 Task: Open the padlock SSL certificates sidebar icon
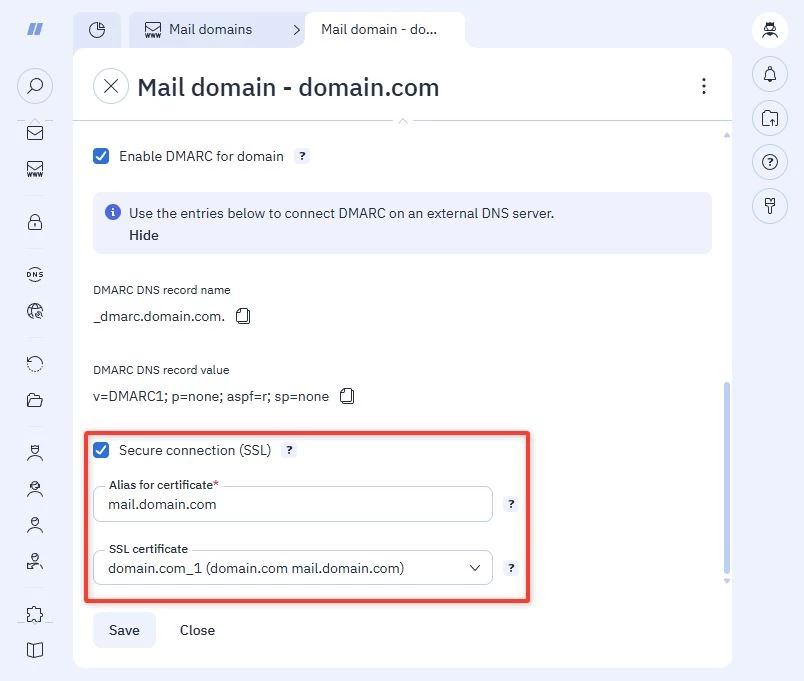tap(35, 222)
